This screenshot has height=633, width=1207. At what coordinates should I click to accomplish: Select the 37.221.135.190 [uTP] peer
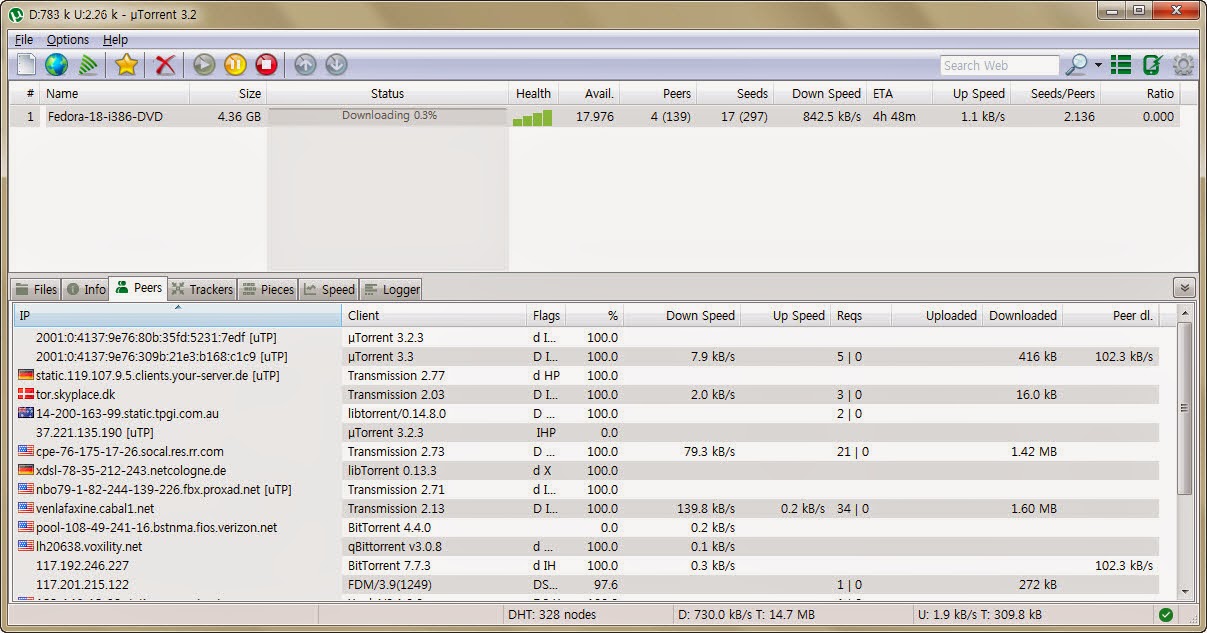[x=586, y=433]
